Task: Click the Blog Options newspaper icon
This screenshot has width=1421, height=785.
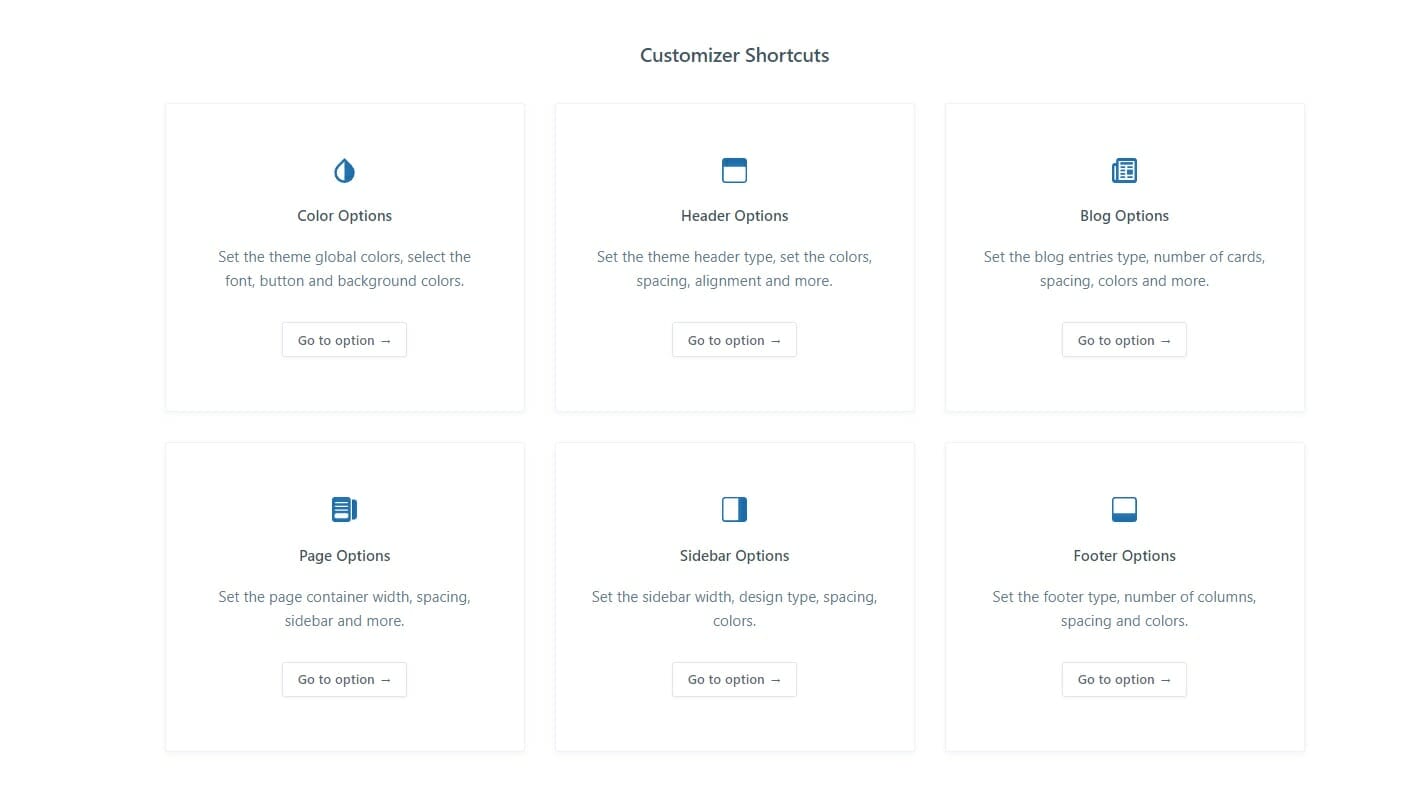Action: point(1124,171)
